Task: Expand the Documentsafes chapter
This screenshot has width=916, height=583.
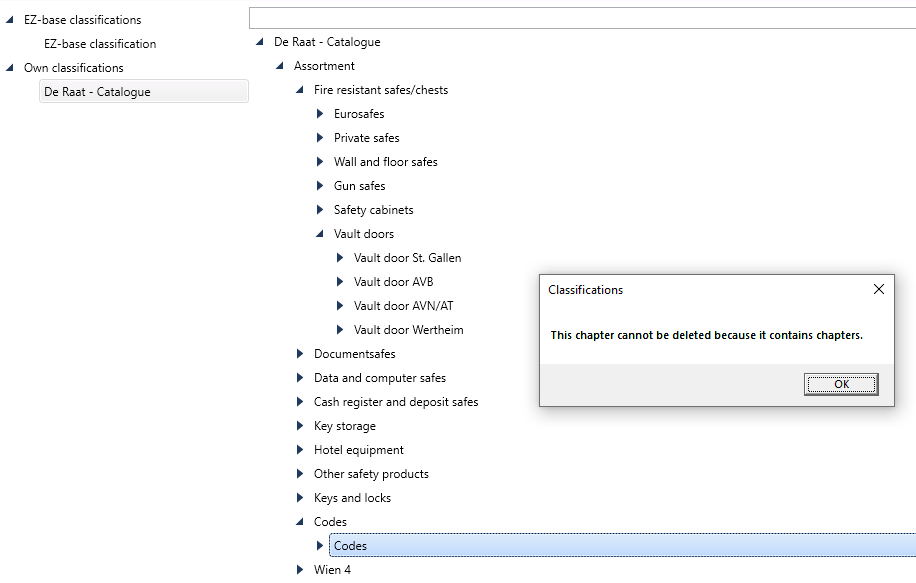Action: click(x=300, y=353)
